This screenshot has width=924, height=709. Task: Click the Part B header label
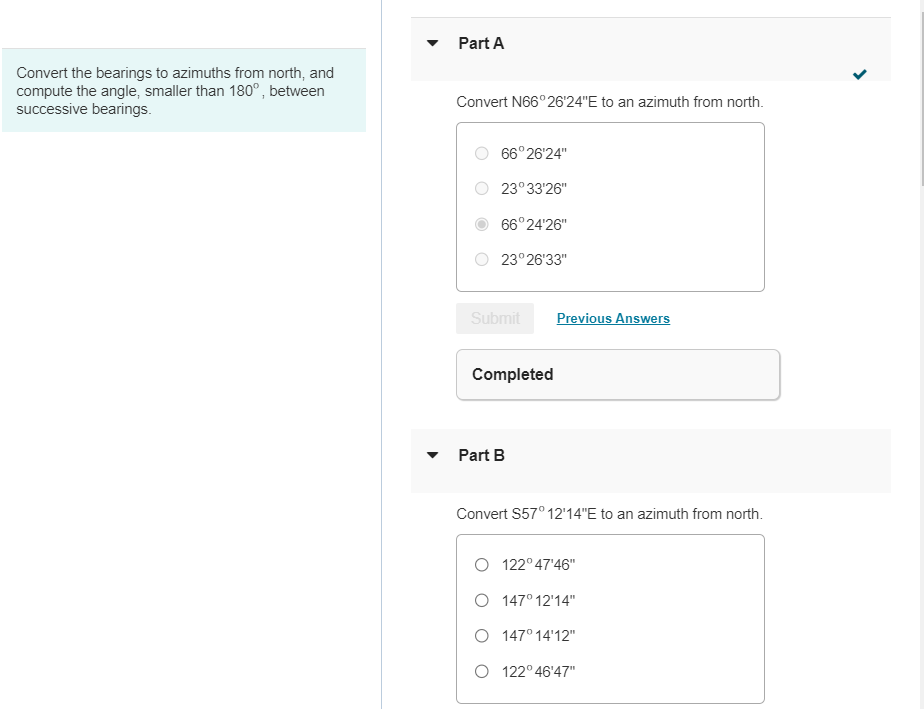(480, 455)
